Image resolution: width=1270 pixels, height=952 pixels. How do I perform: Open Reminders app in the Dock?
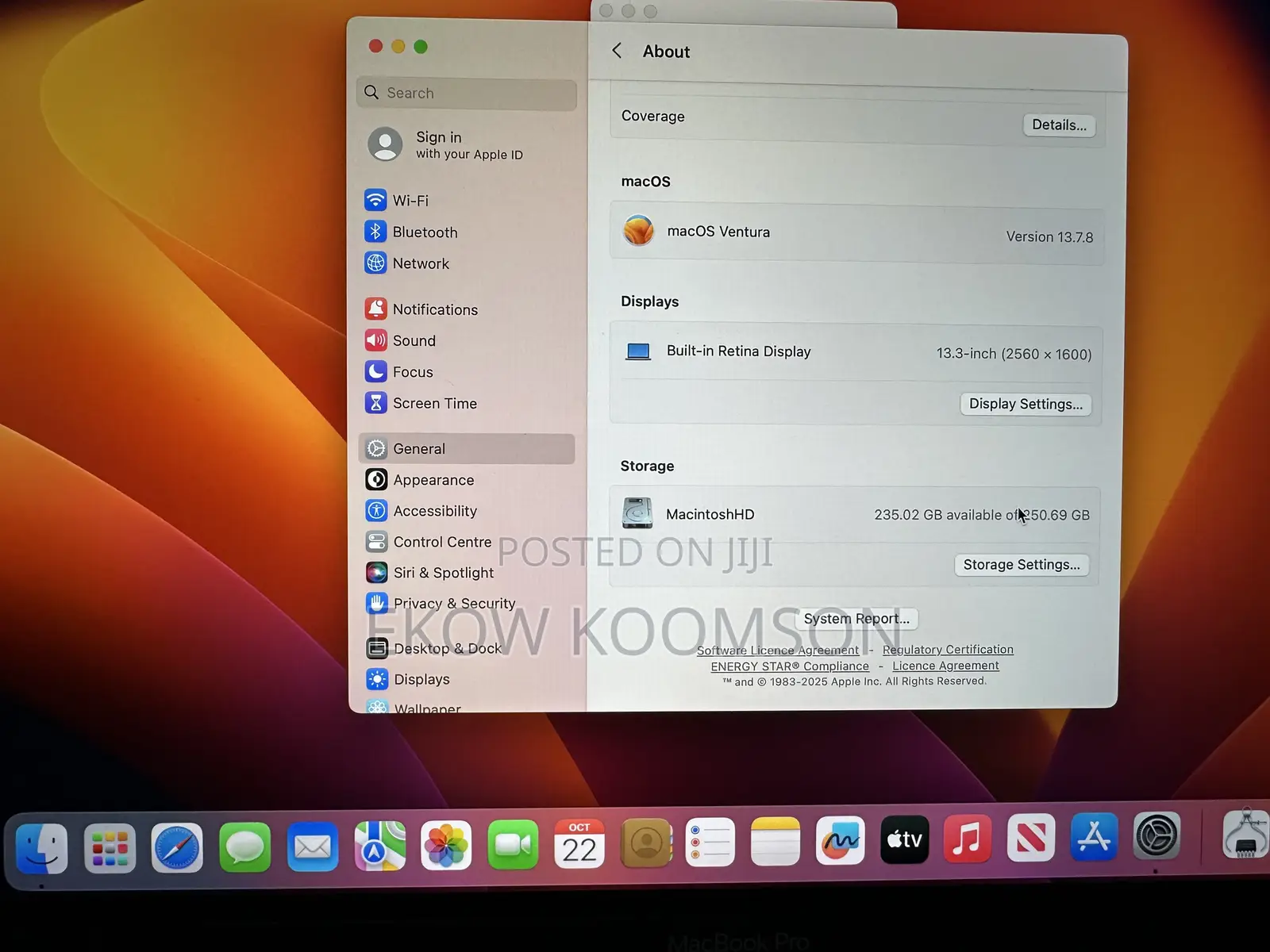[x=710, y=842]
